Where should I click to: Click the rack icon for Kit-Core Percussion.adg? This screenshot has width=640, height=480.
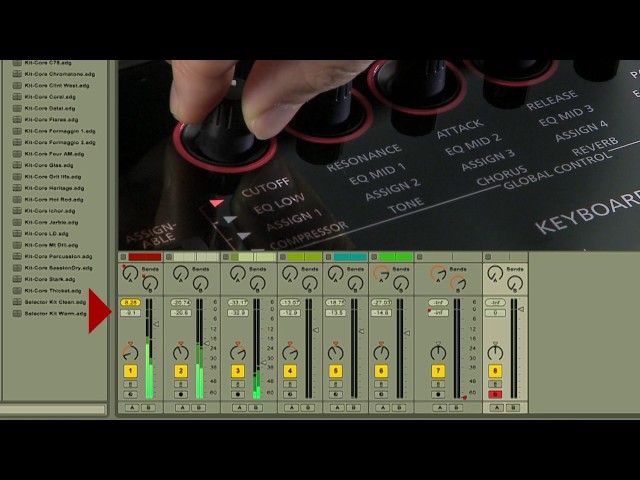[17, 256]
